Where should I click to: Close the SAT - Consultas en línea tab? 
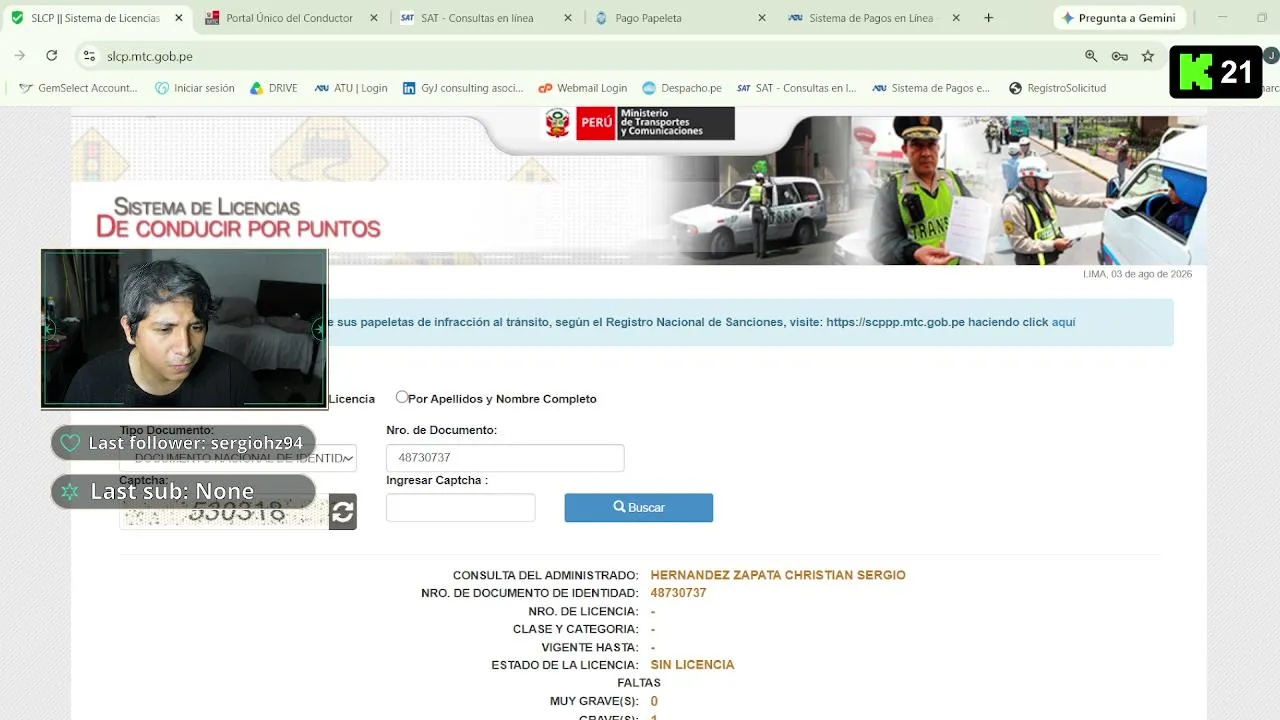coord(568,18)
